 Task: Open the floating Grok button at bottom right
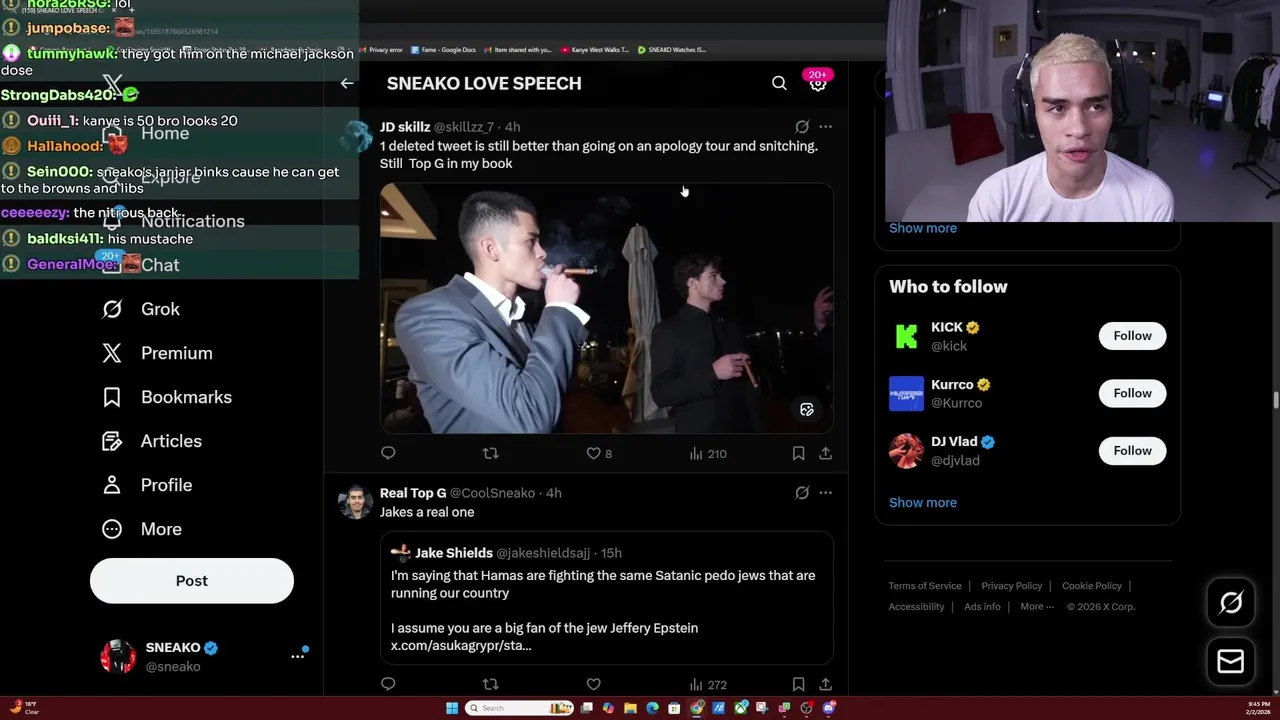click(1231, 602)
